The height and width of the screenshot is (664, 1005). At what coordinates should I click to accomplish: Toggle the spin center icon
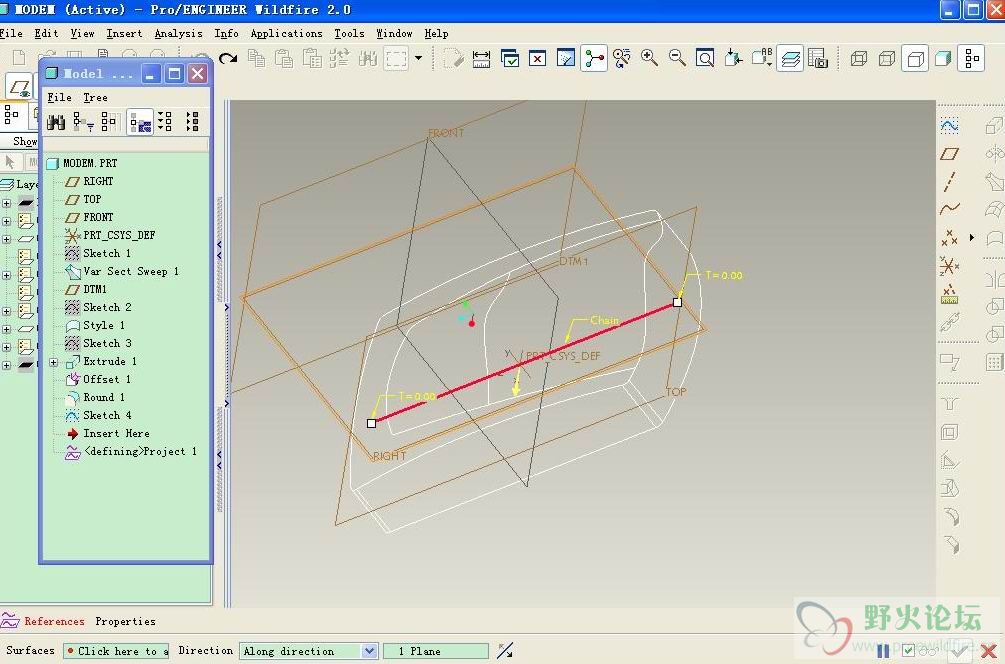tap(594, 58)
